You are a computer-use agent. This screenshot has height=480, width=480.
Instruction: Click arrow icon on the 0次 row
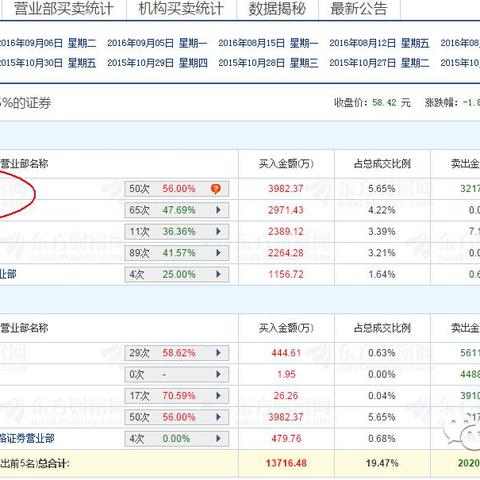pyautogui.click(x=219, y=374)
